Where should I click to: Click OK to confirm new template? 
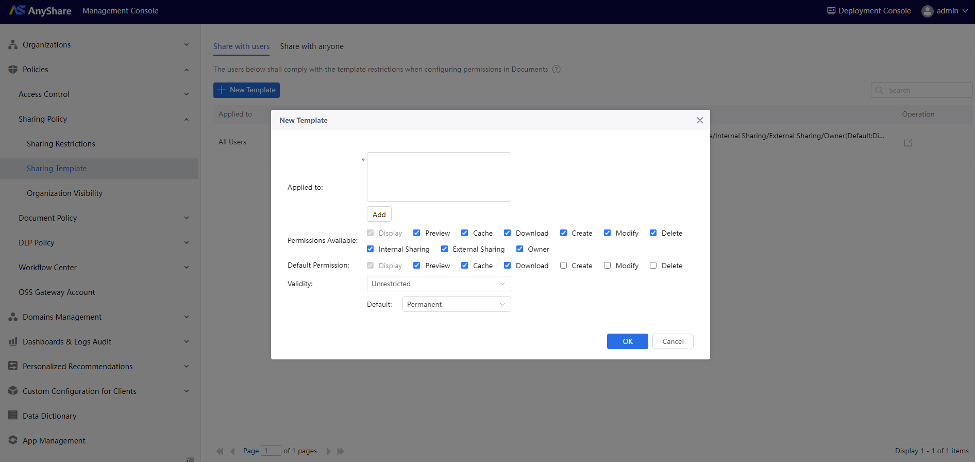[627, 341]
